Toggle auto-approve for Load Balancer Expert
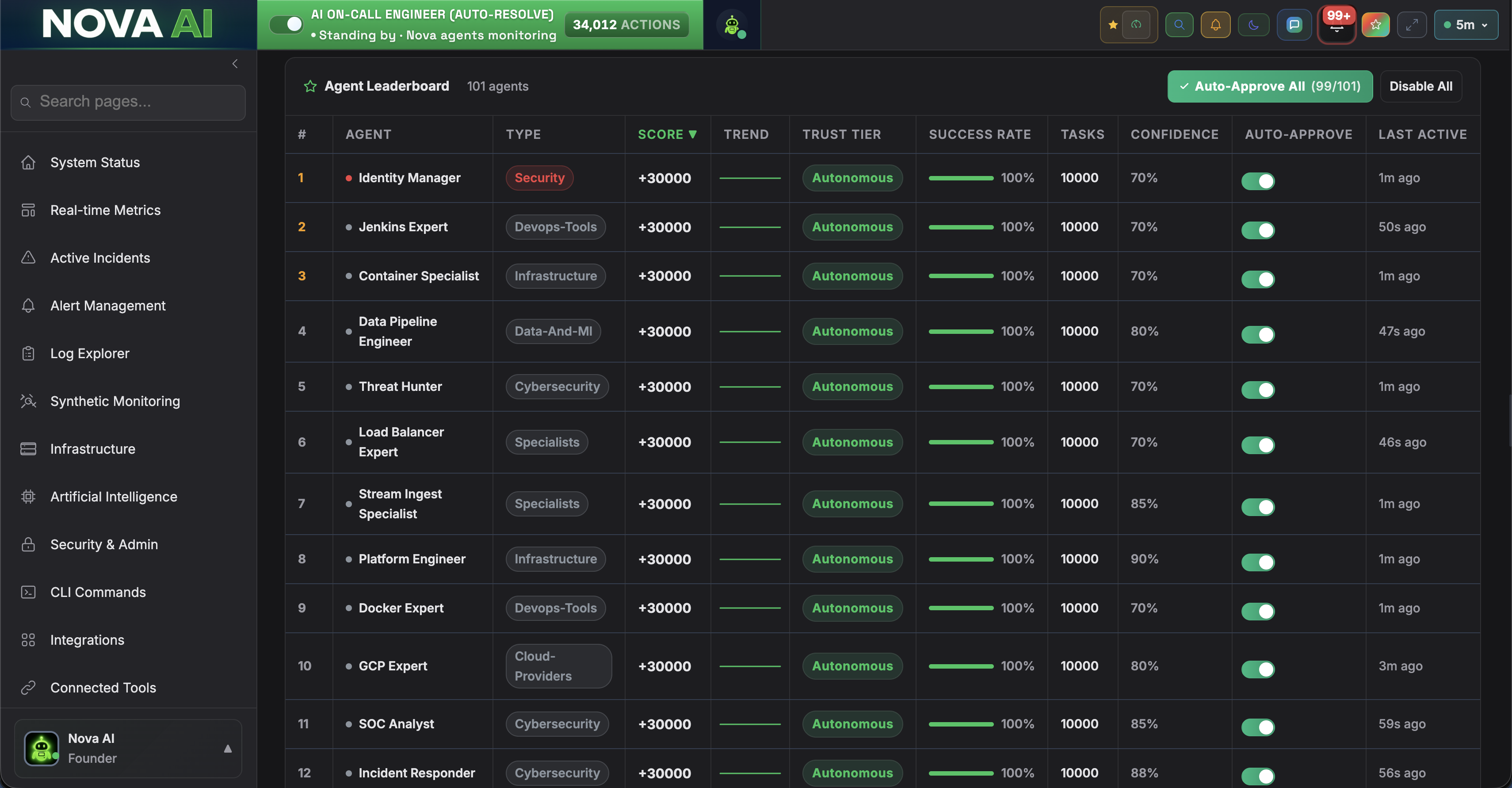This screenshot has width=1512, height=788. click(1258, 445)
